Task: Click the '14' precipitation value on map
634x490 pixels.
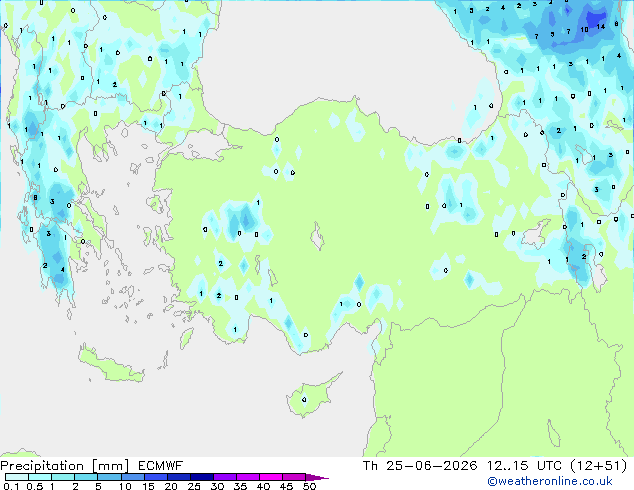Action: click(x=600, y=27)
